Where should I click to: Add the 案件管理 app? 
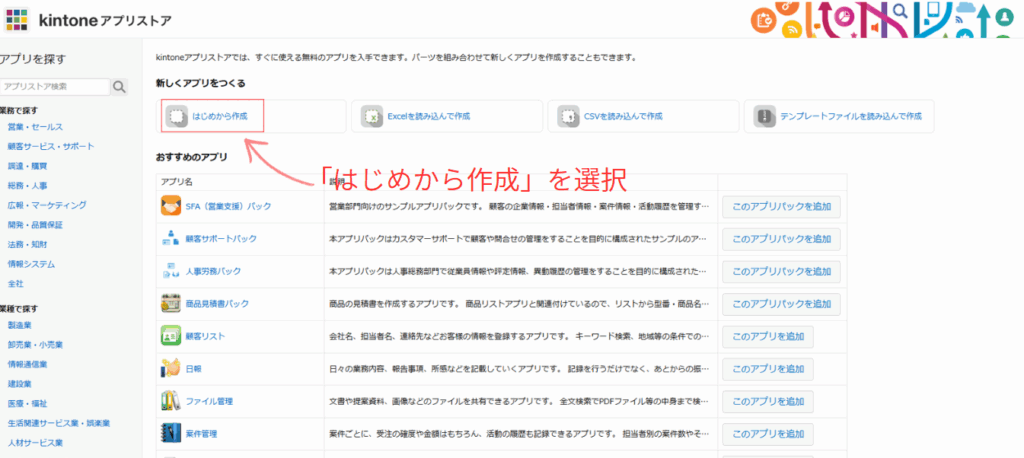click(768, 434)
